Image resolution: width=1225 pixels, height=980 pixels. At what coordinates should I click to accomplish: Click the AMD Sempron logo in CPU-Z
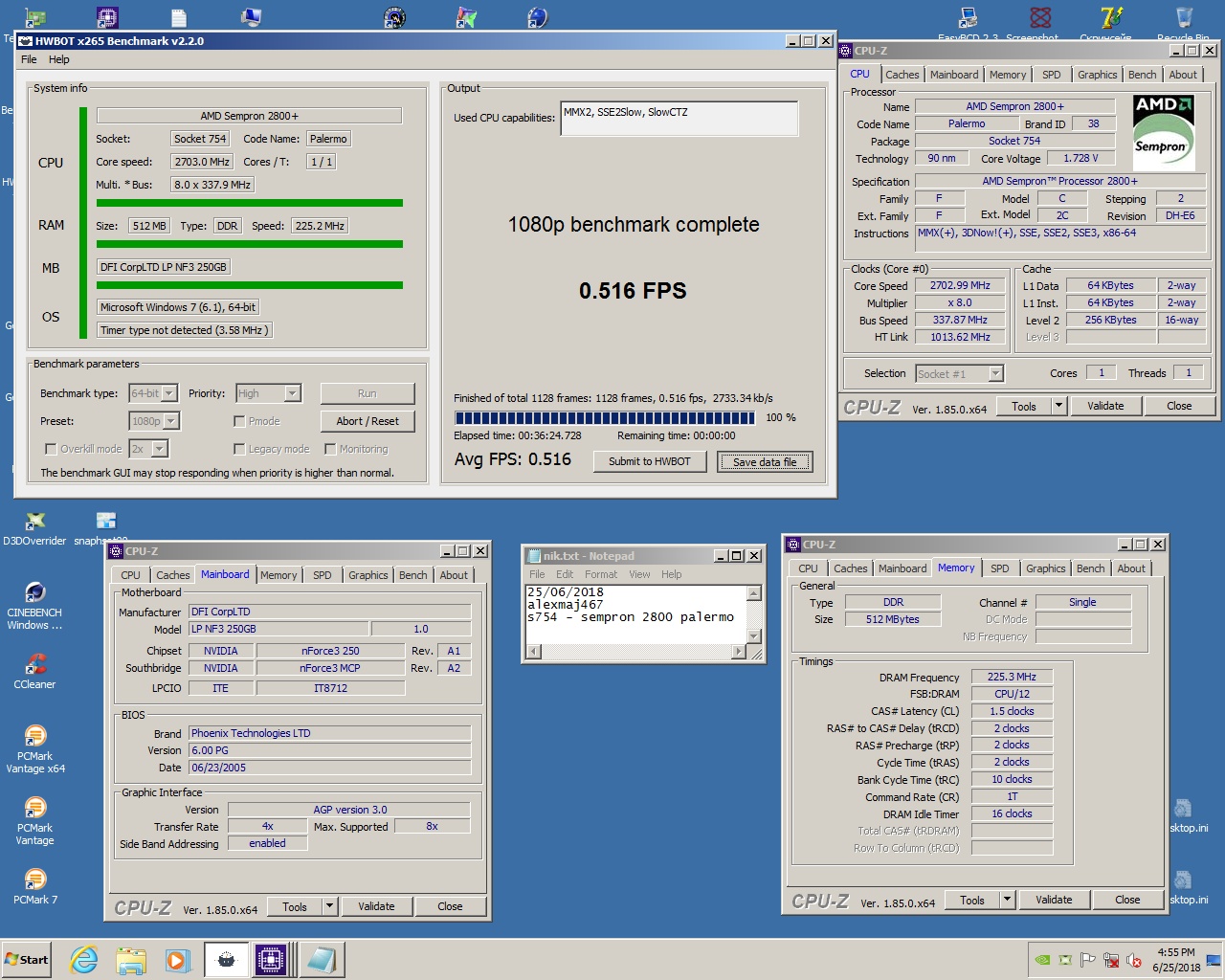pyautogui.click(x=1163, y=132)
